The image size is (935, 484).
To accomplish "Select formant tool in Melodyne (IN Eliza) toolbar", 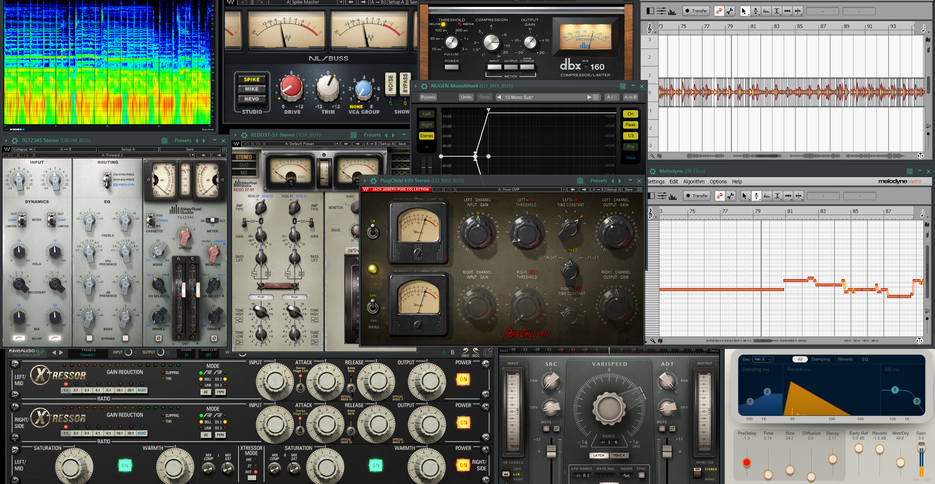I will (x=767, y=196).
